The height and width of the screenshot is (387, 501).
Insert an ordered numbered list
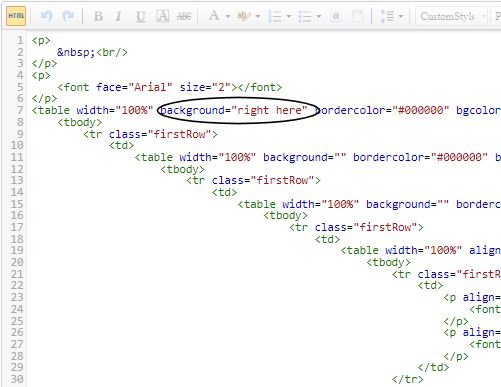pos(275,16)
